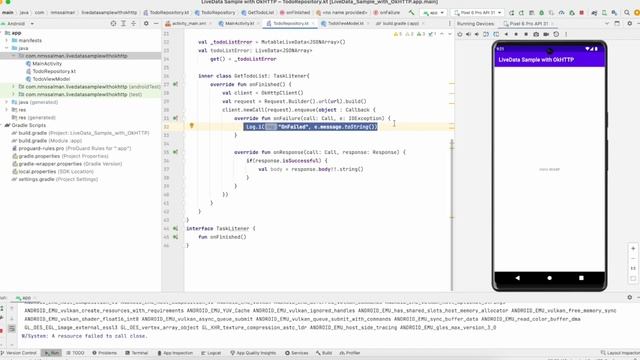Open Pixel 6 Pro API 31 device dropdown
640x360 pixels.
[478, 13]
